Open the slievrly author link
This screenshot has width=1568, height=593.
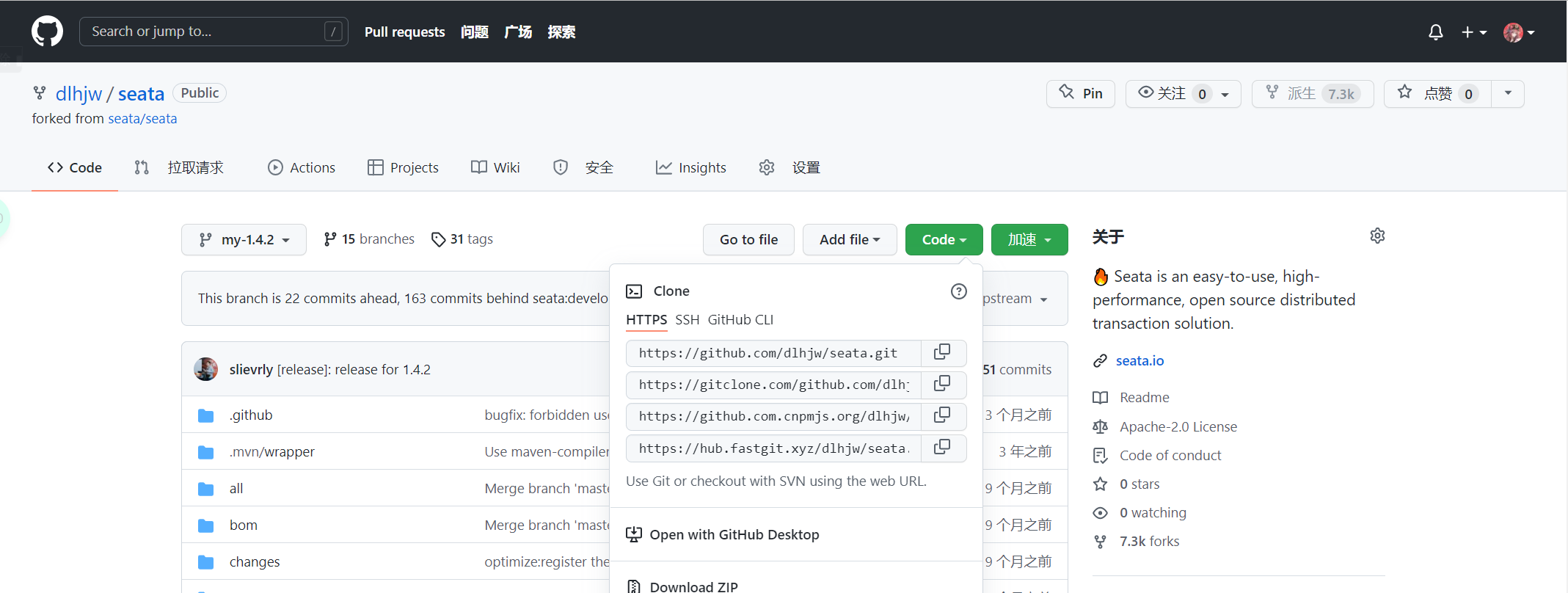(x=251, y=370)
